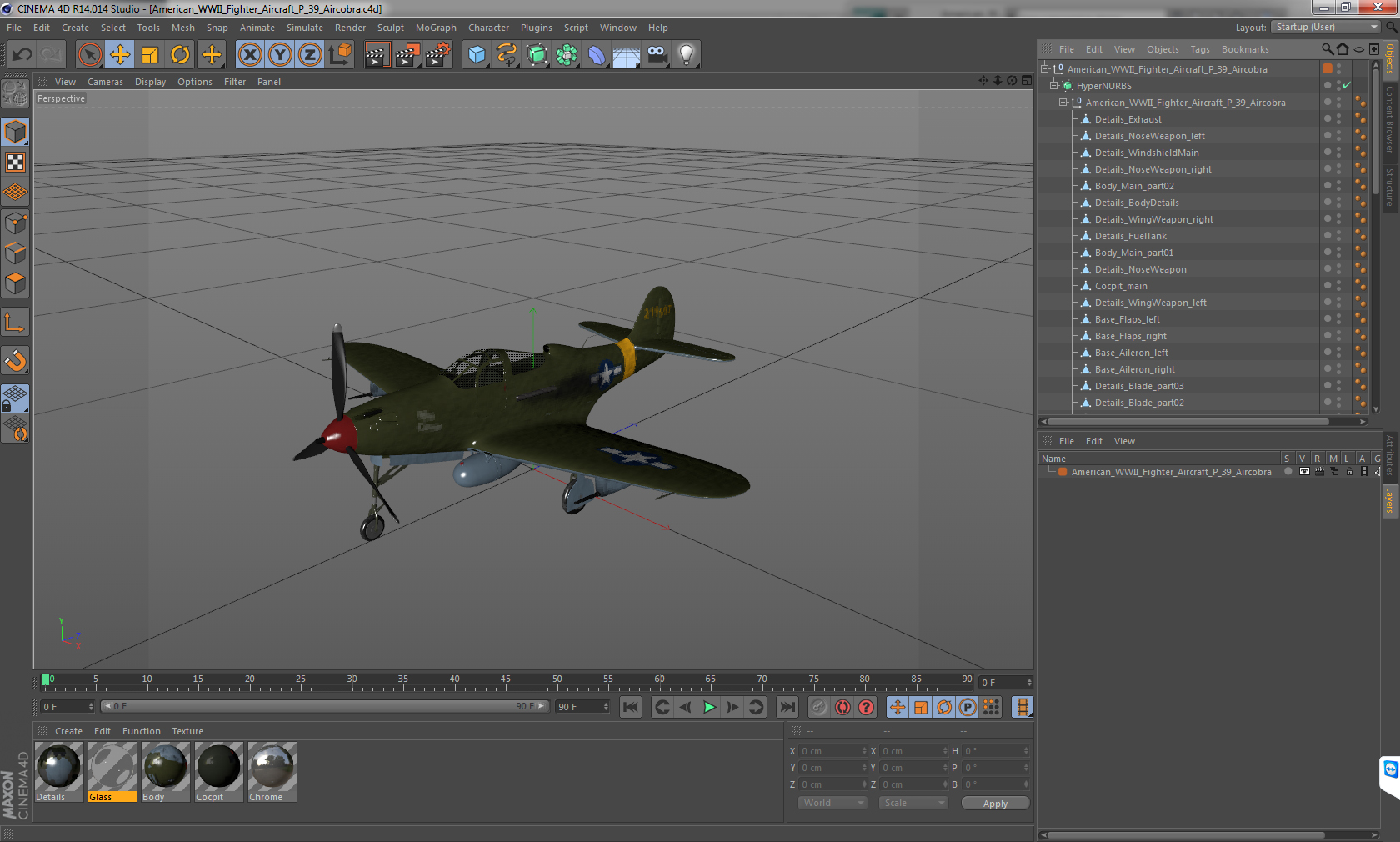The image size is (1400, 842).
Task: Add a Camera object
Action: tap(657, 55)
